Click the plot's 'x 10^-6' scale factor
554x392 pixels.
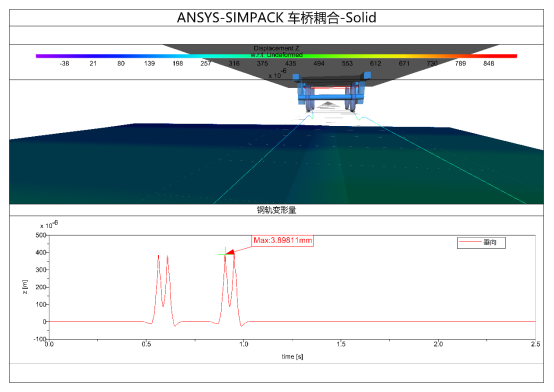[49, 225]
